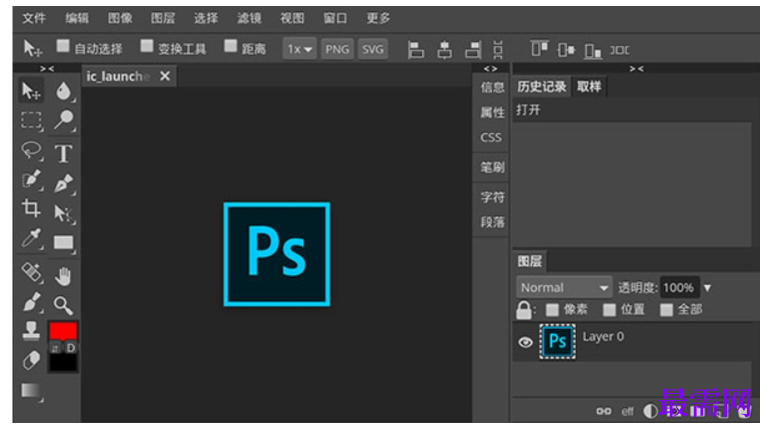This screenshot has height=434, width=770.
Task: Reset colors with D button
Action: click(x=71, y=348)
